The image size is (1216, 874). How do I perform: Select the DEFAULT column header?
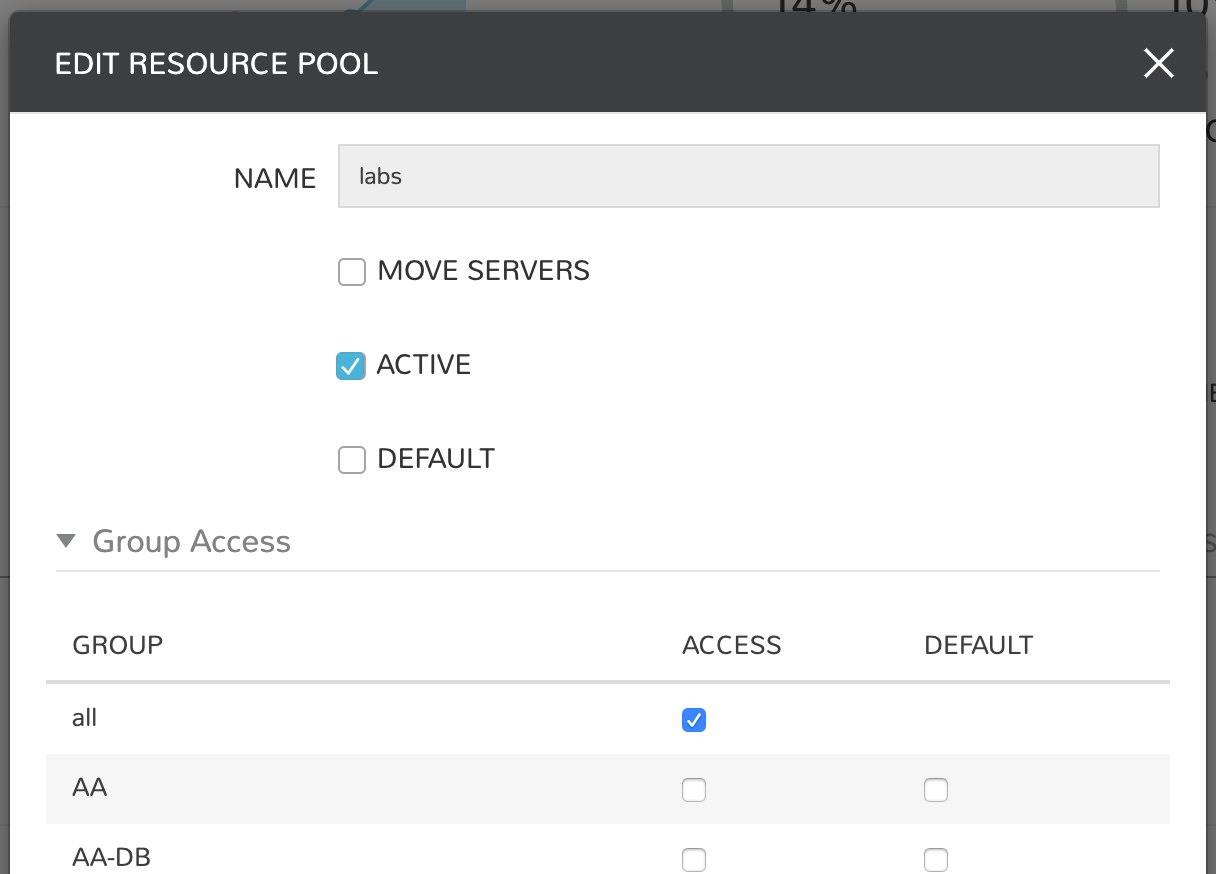pos(978,645)
